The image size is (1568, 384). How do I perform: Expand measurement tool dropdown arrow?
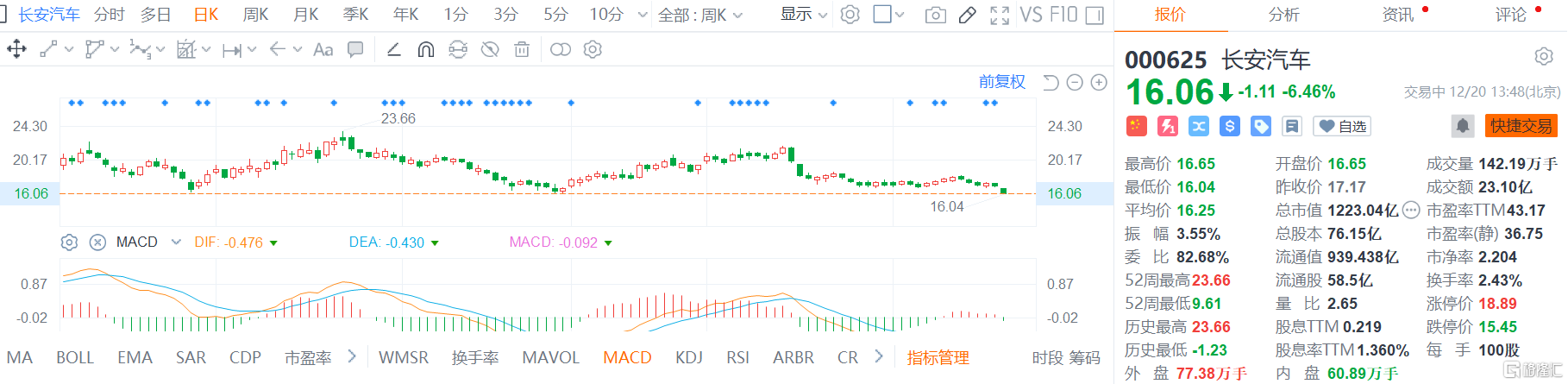click(252, 50)
